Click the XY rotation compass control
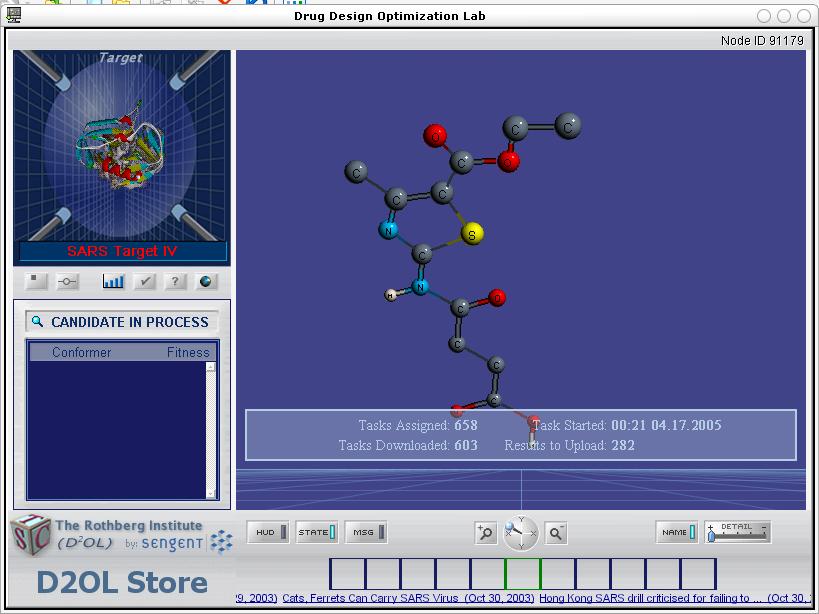 520,533
